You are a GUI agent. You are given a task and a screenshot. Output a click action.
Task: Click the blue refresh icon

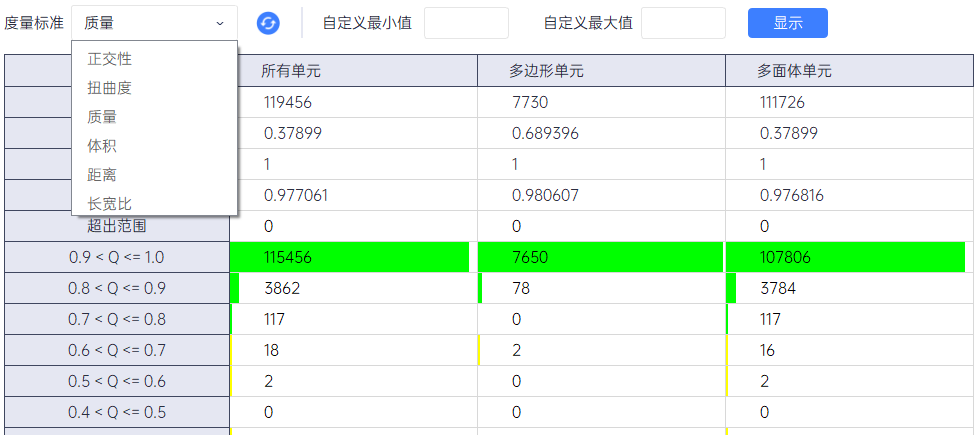pos(268,24)
